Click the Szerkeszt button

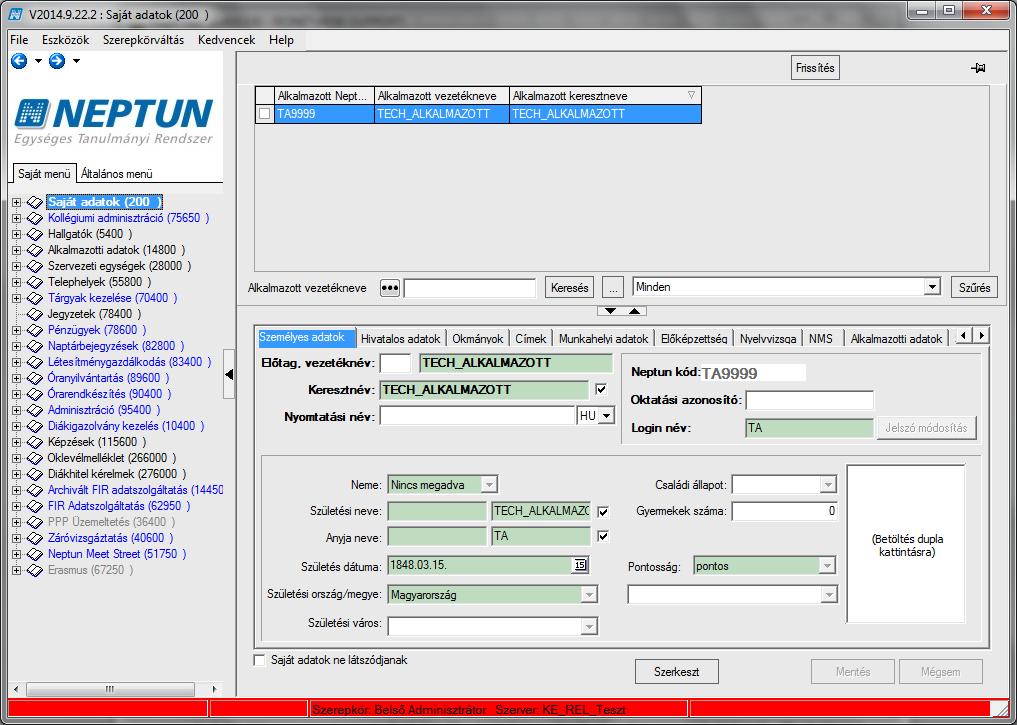676,672
